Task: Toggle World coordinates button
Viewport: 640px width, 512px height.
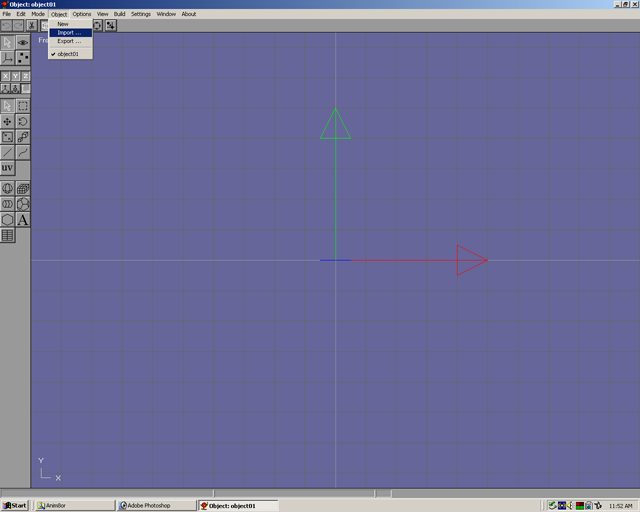Action: coord(5,88)
